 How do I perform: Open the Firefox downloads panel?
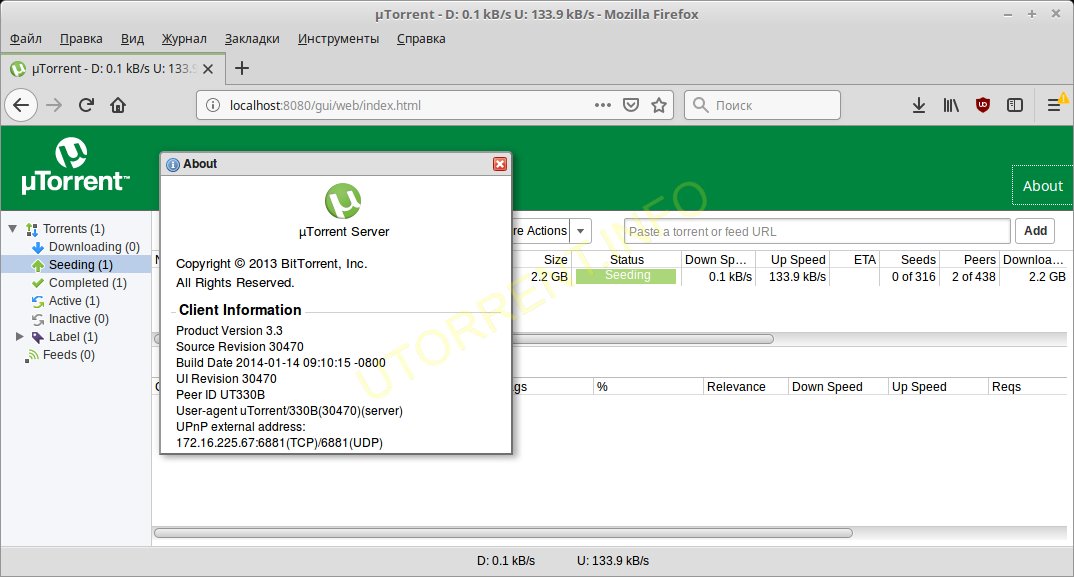(x=919, y=106)
